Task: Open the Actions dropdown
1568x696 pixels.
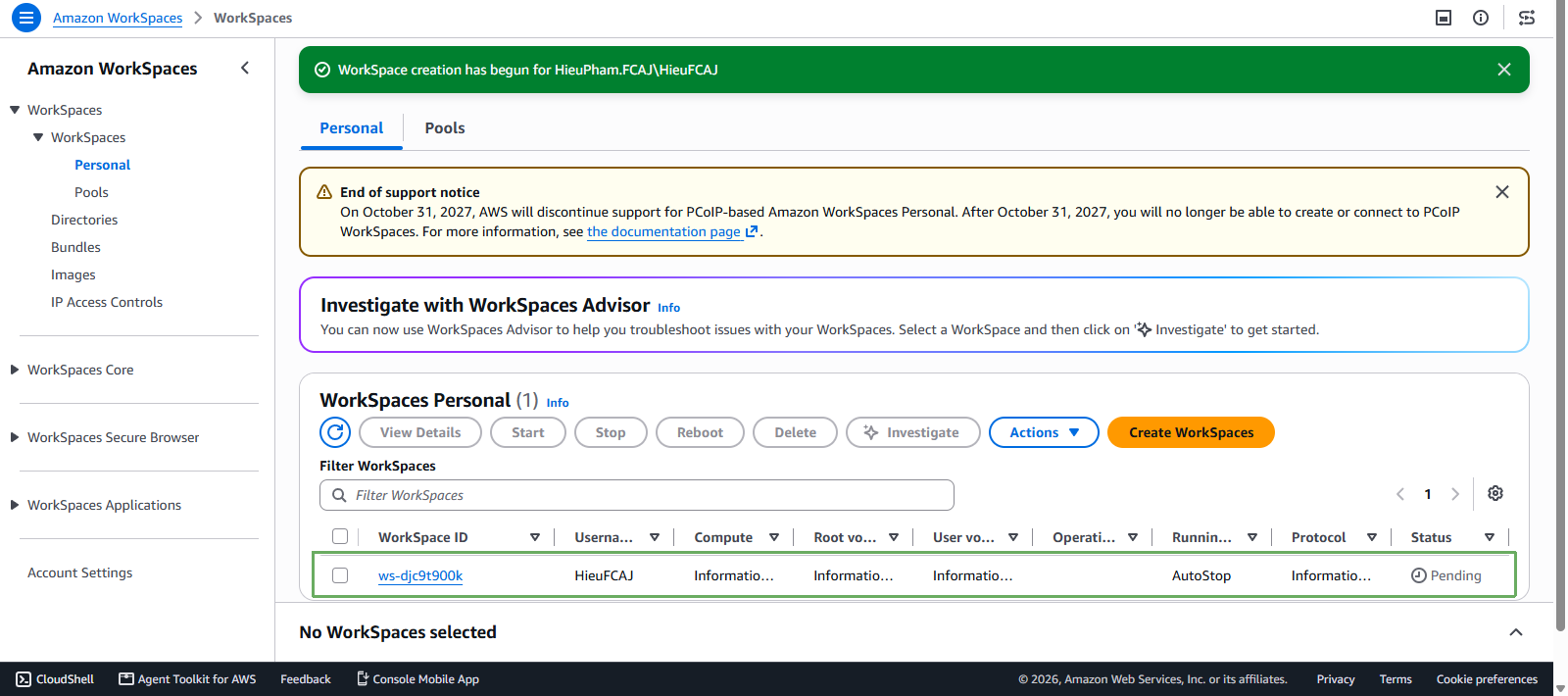Action: 1044,432
